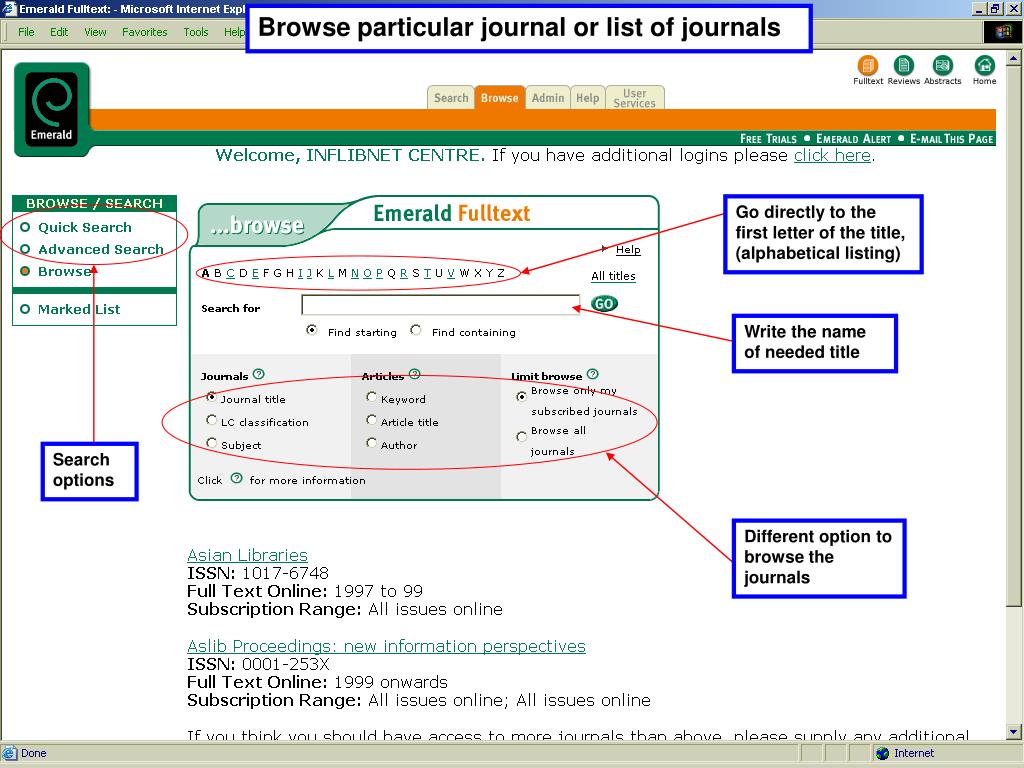
Task: Jump to letter T in alphabet list
Action: [x=426, y=273]
